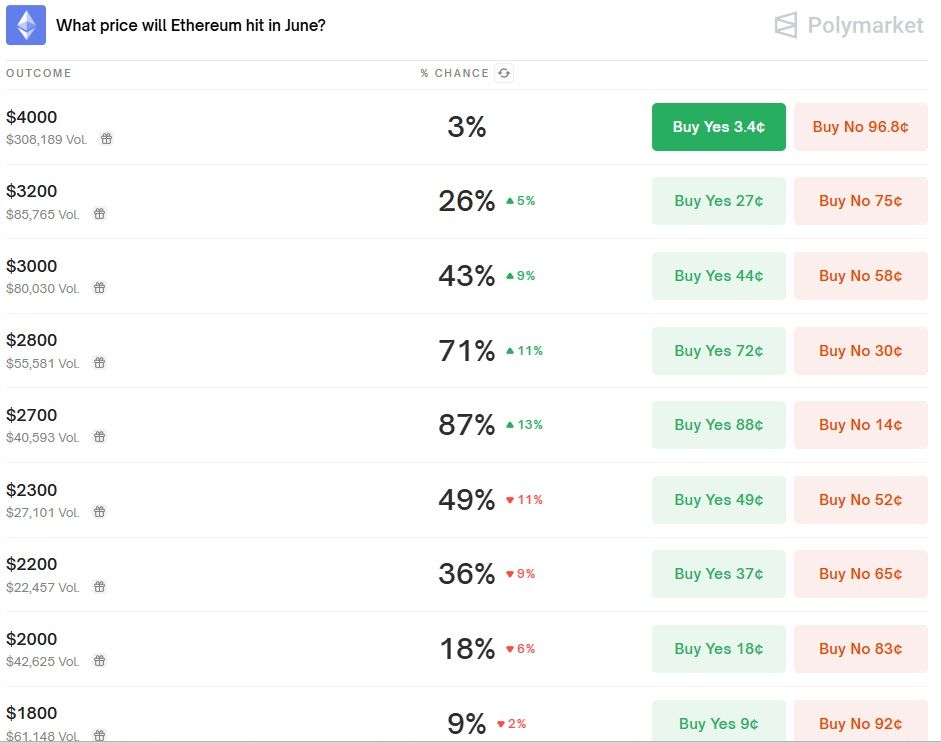
Task: Click the gift icon under $2300
Action: pos(100,512)
